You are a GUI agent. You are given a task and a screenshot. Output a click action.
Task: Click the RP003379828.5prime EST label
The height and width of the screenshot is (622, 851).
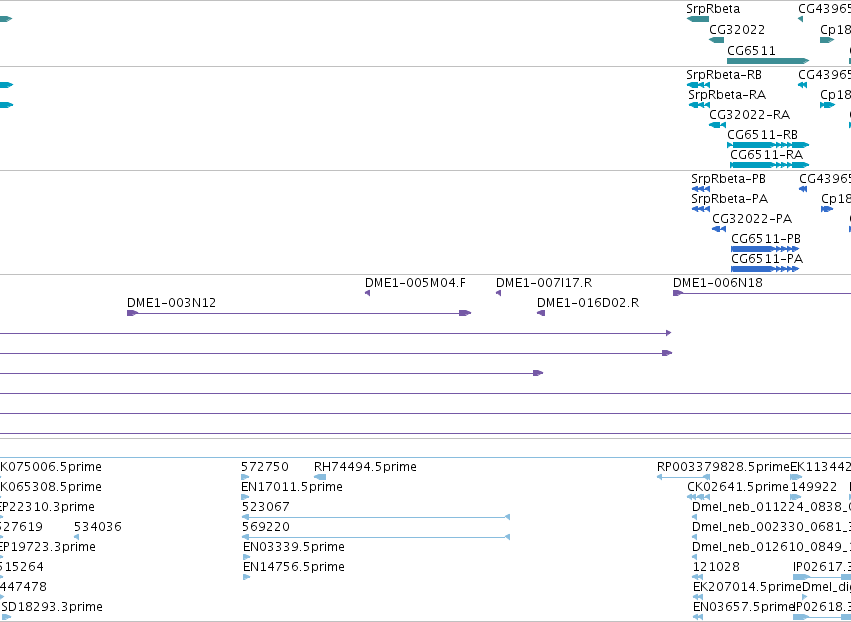point(723,467)
